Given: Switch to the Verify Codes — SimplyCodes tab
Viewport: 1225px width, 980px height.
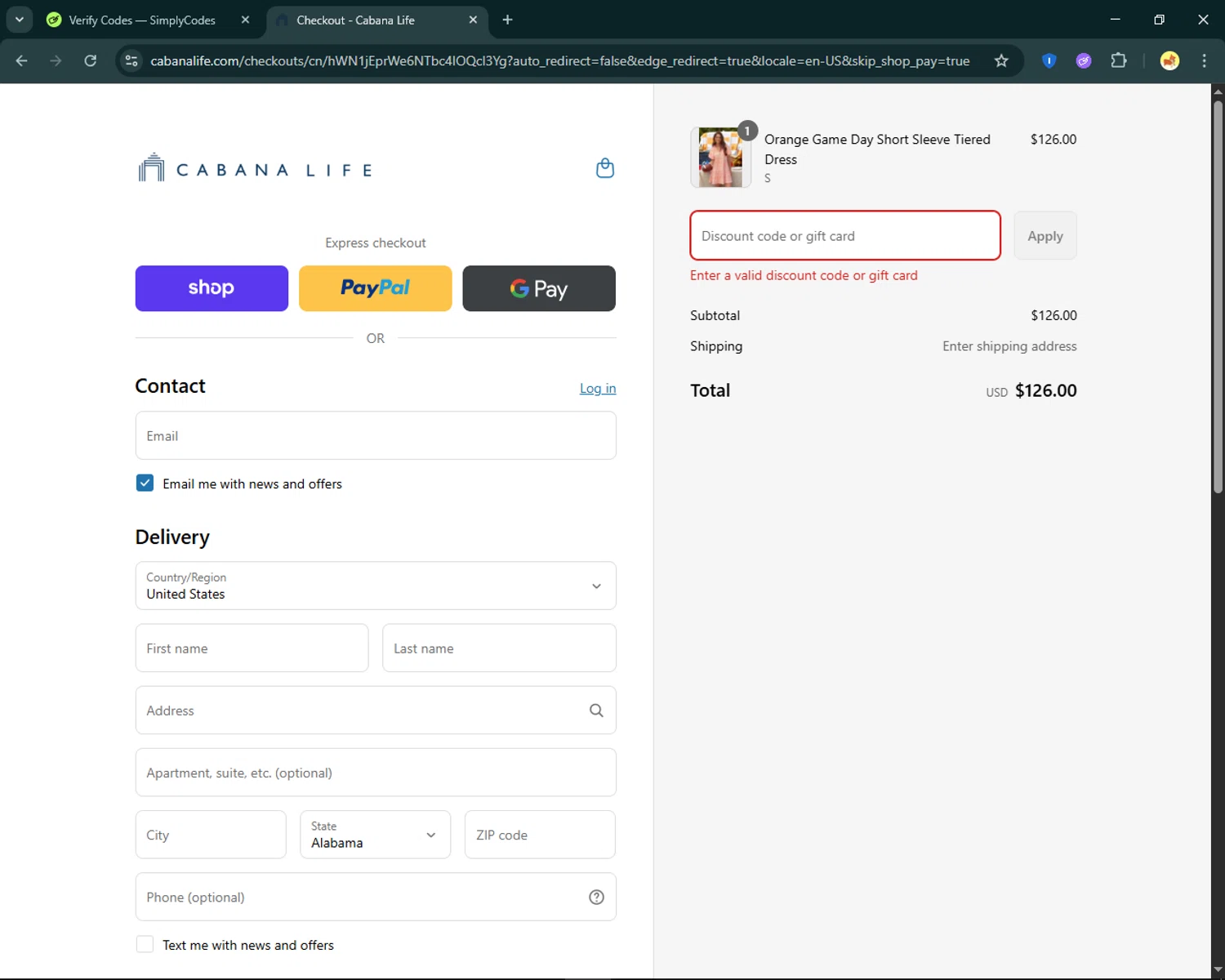Looking at the screenshot, I should 142,20.
